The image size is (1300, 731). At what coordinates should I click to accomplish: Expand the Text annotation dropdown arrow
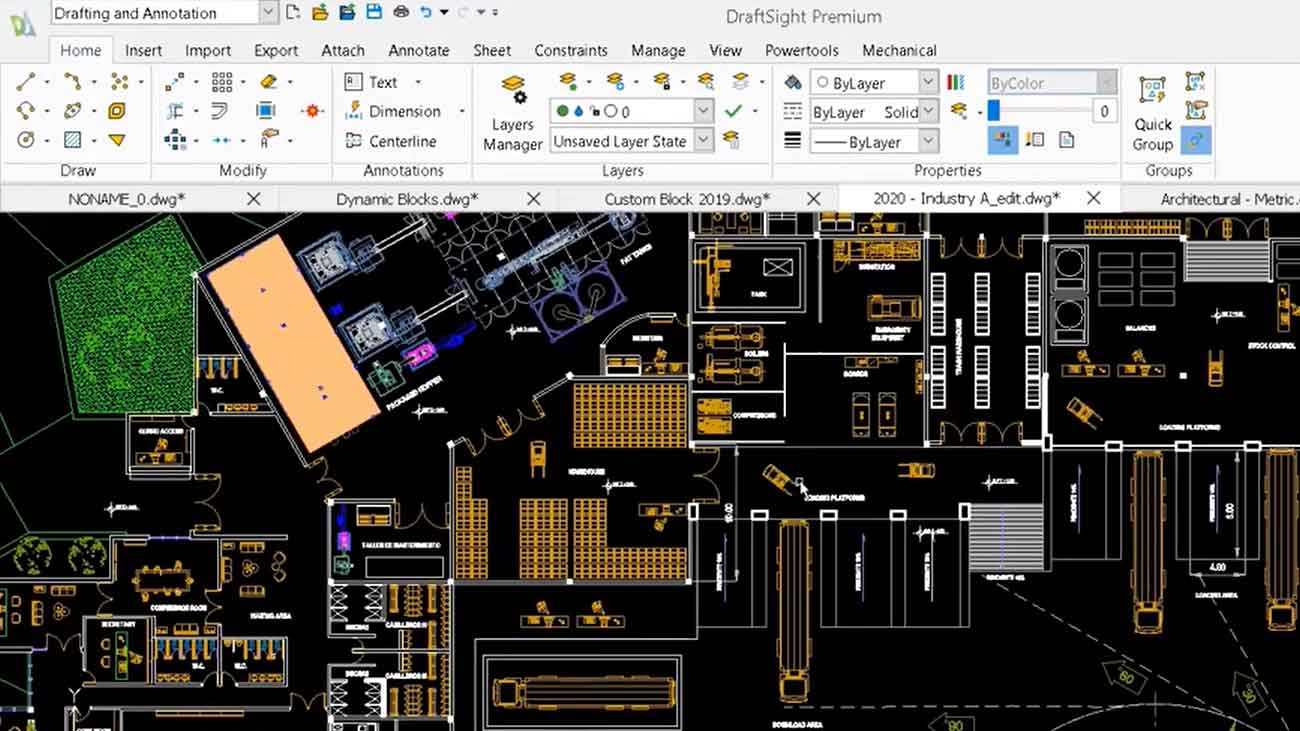pos(418,82)
